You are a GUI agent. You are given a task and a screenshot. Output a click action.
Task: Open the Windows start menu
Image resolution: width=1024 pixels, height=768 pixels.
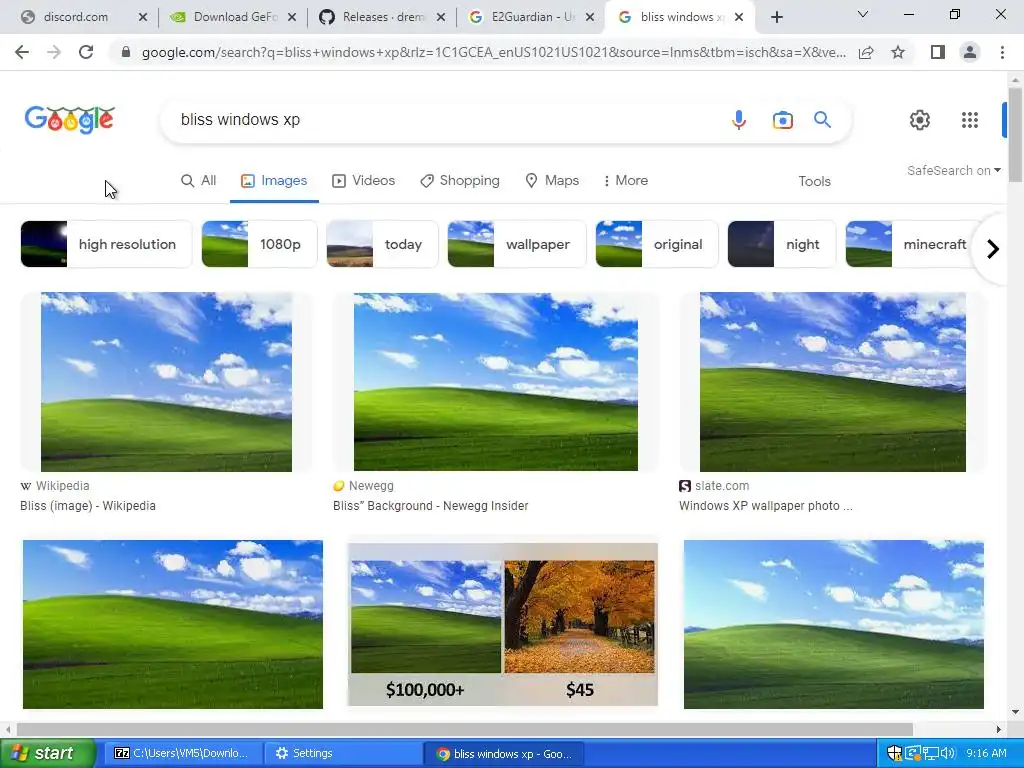point(47,753)
